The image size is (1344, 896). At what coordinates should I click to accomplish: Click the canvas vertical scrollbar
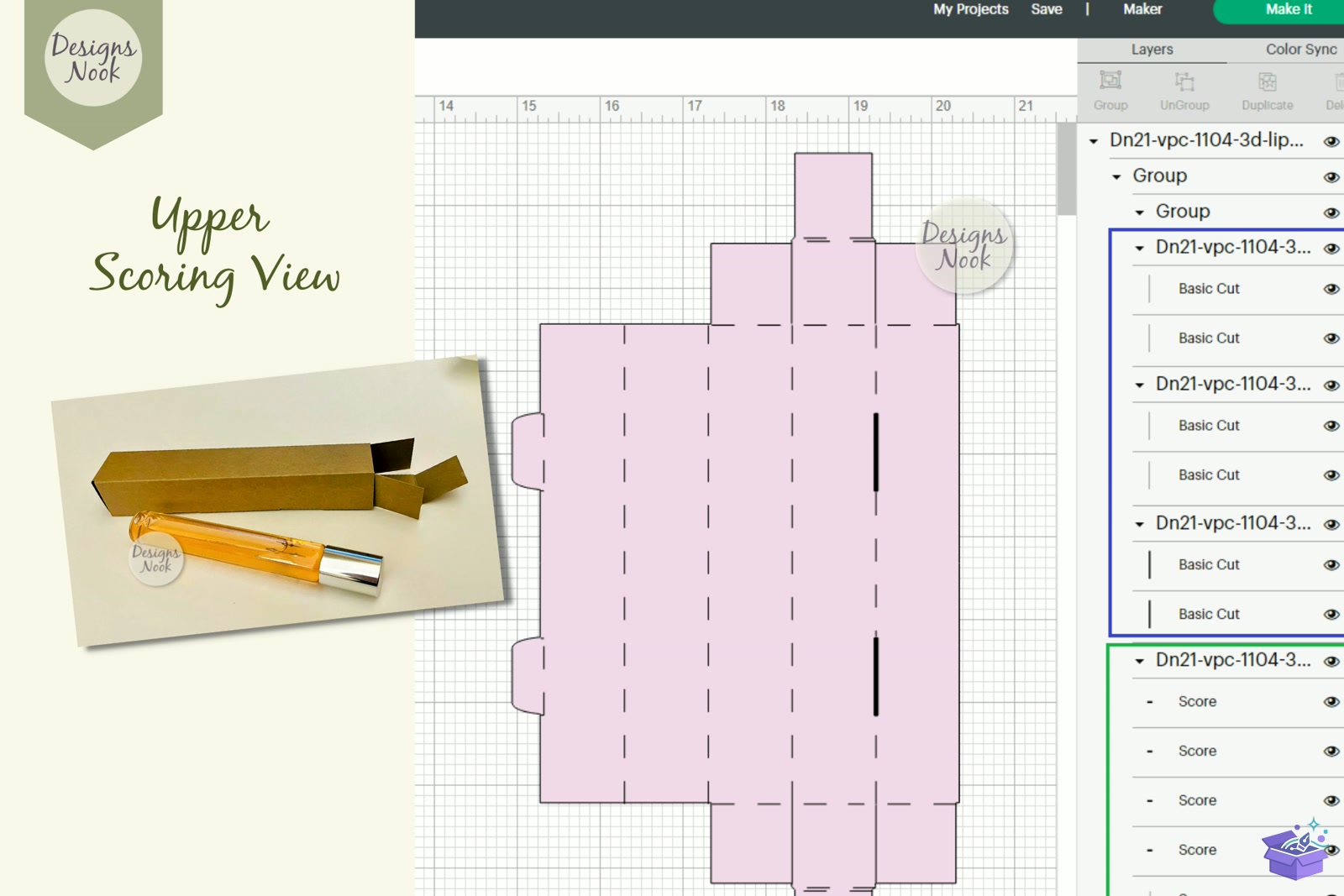tap(1067, 169)
